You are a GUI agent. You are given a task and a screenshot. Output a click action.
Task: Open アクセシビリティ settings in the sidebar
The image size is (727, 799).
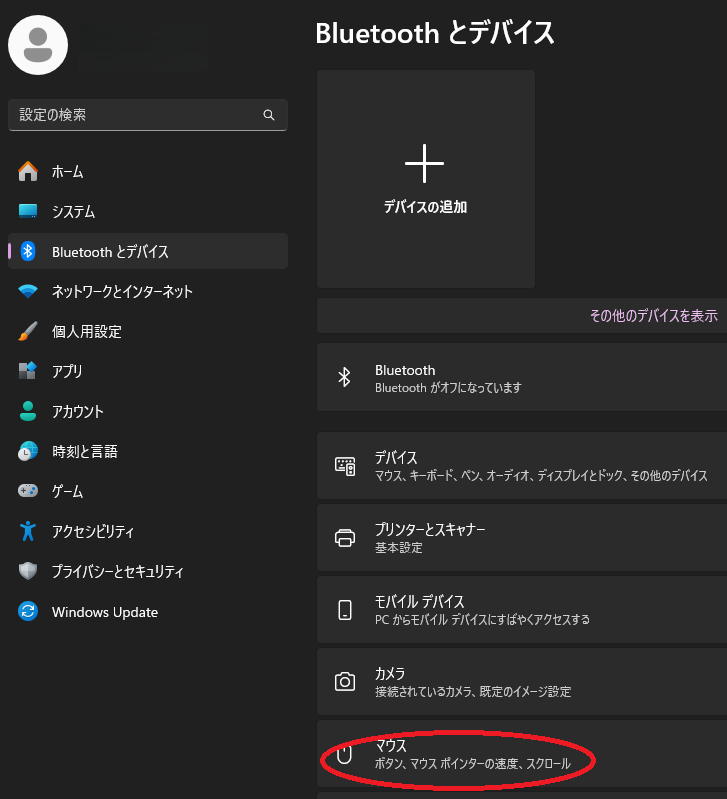point(93,532)
